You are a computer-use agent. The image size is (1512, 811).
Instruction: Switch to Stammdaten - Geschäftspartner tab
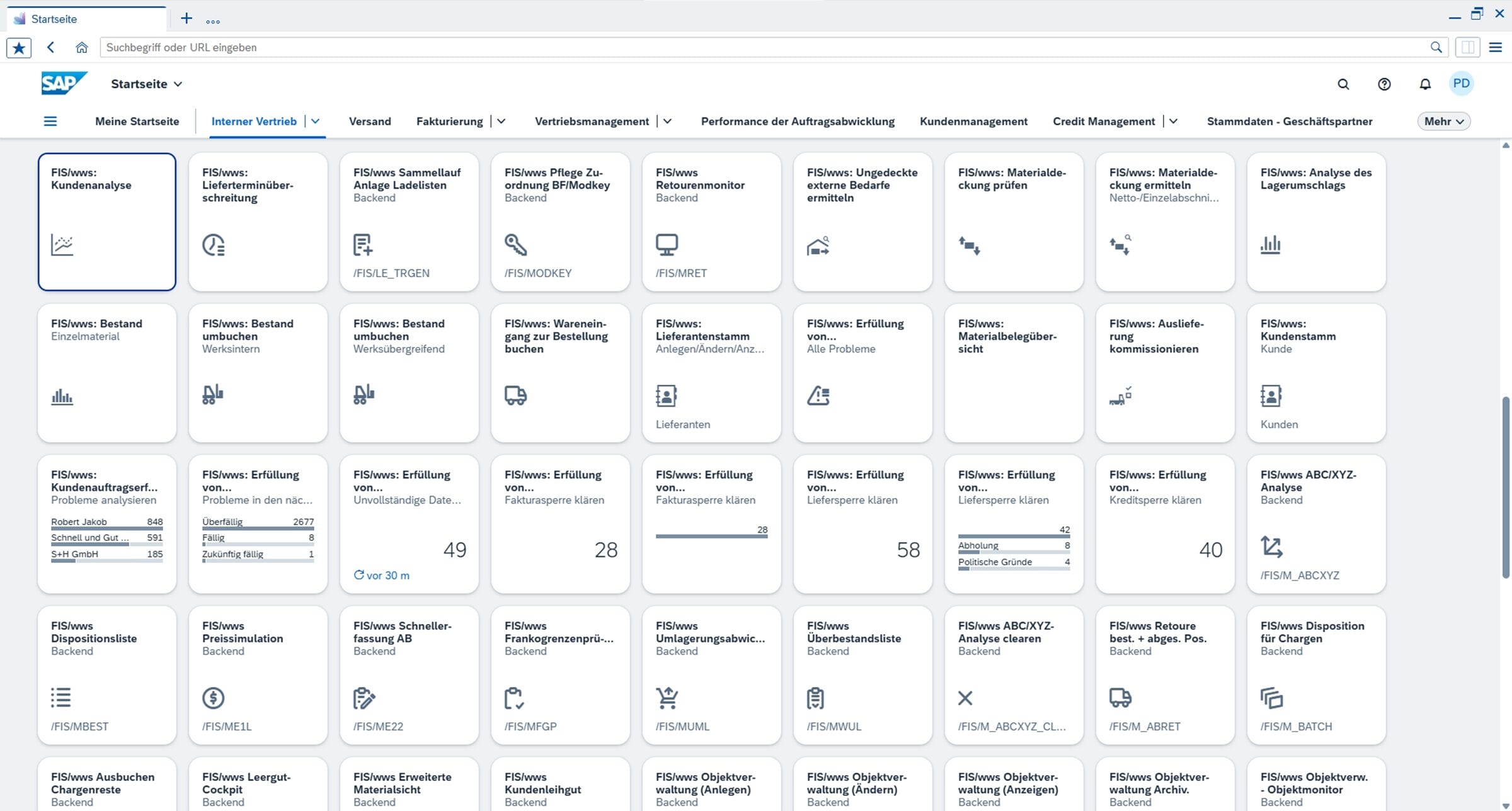tap(1290, 121)
